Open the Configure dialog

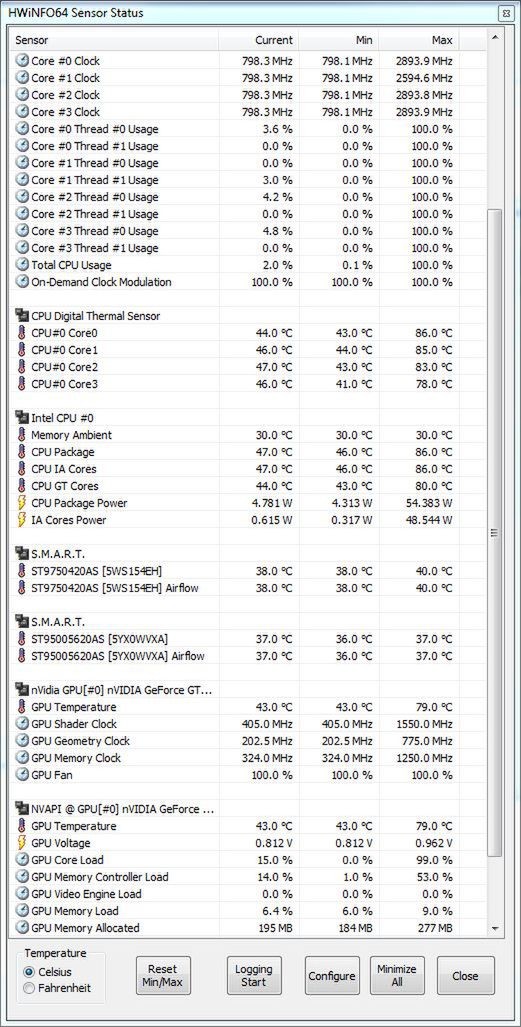point(332,976)
